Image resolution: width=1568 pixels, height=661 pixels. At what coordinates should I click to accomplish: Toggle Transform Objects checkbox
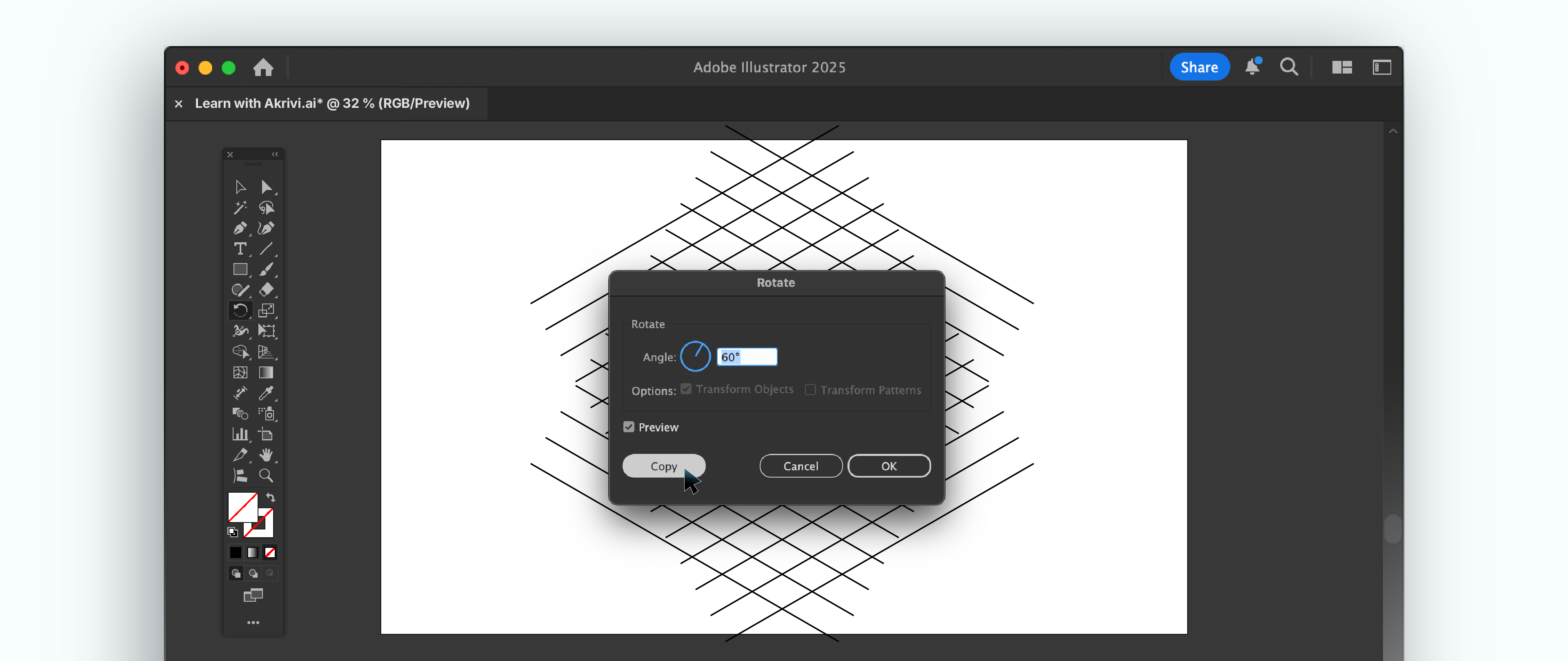tap(686, 389)
